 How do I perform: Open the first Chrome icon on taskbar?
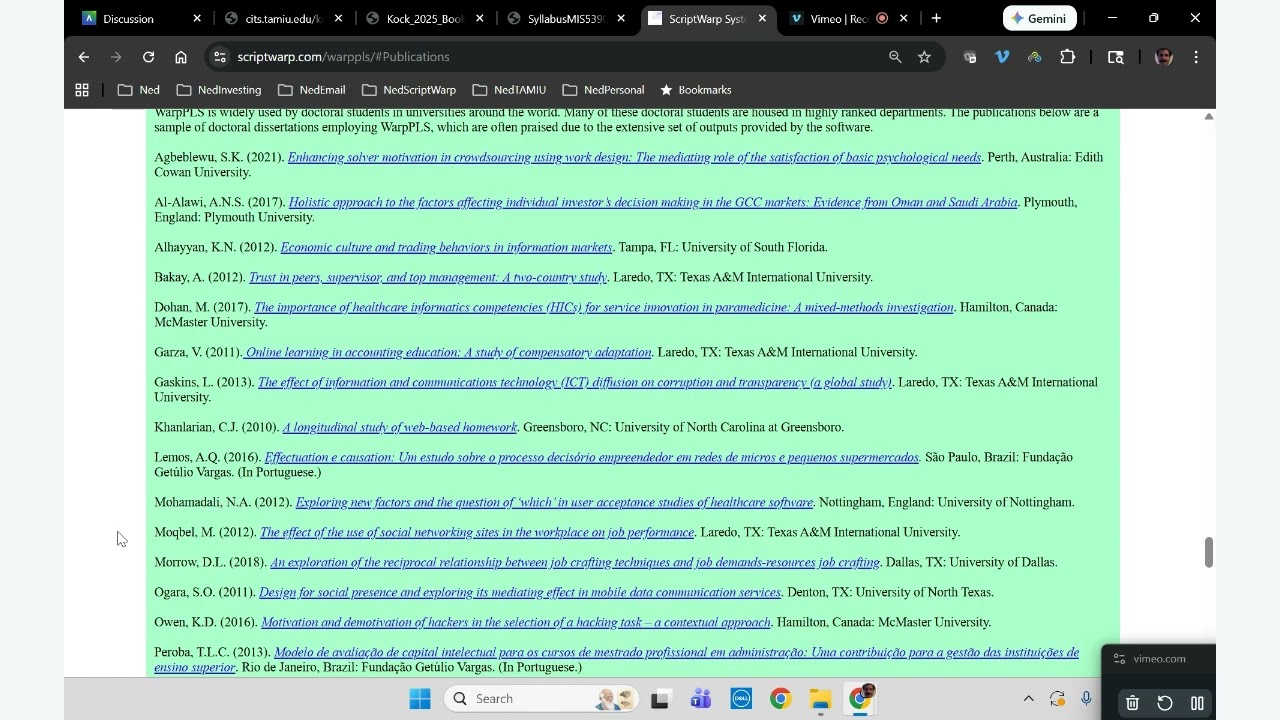tap(780, 699)
